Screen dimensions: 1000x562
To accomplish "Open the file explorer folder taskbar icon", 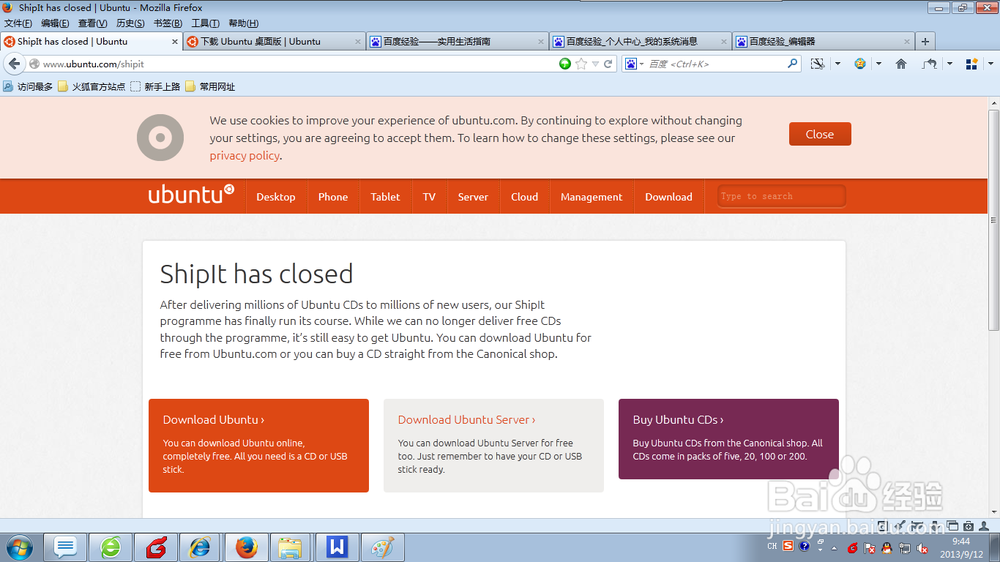I will (x=290, y=547).
